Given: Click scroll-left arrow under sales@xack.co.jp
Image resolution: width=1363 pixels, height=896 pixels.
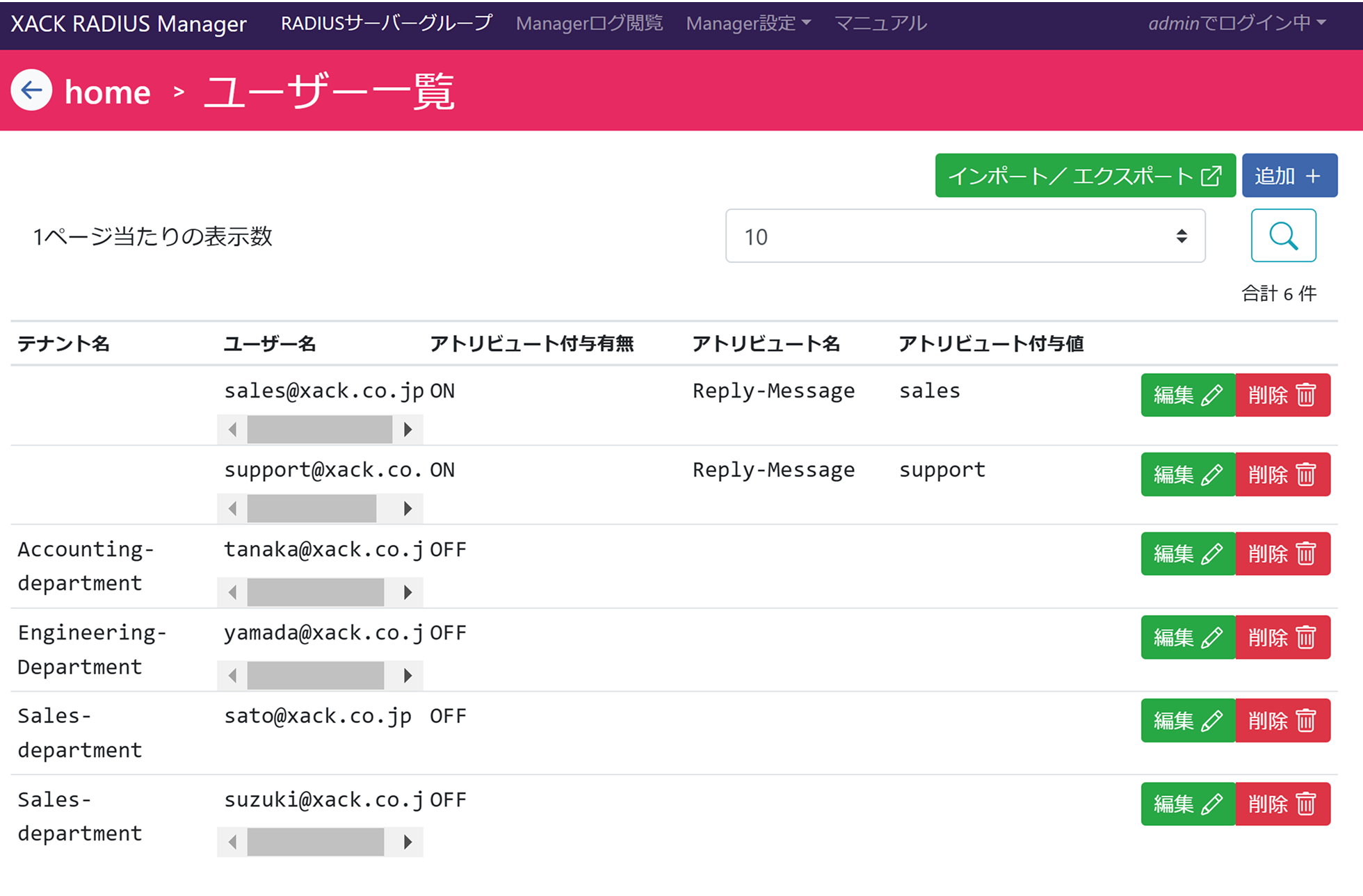Looking at the screenshot, I should (232, 430).
